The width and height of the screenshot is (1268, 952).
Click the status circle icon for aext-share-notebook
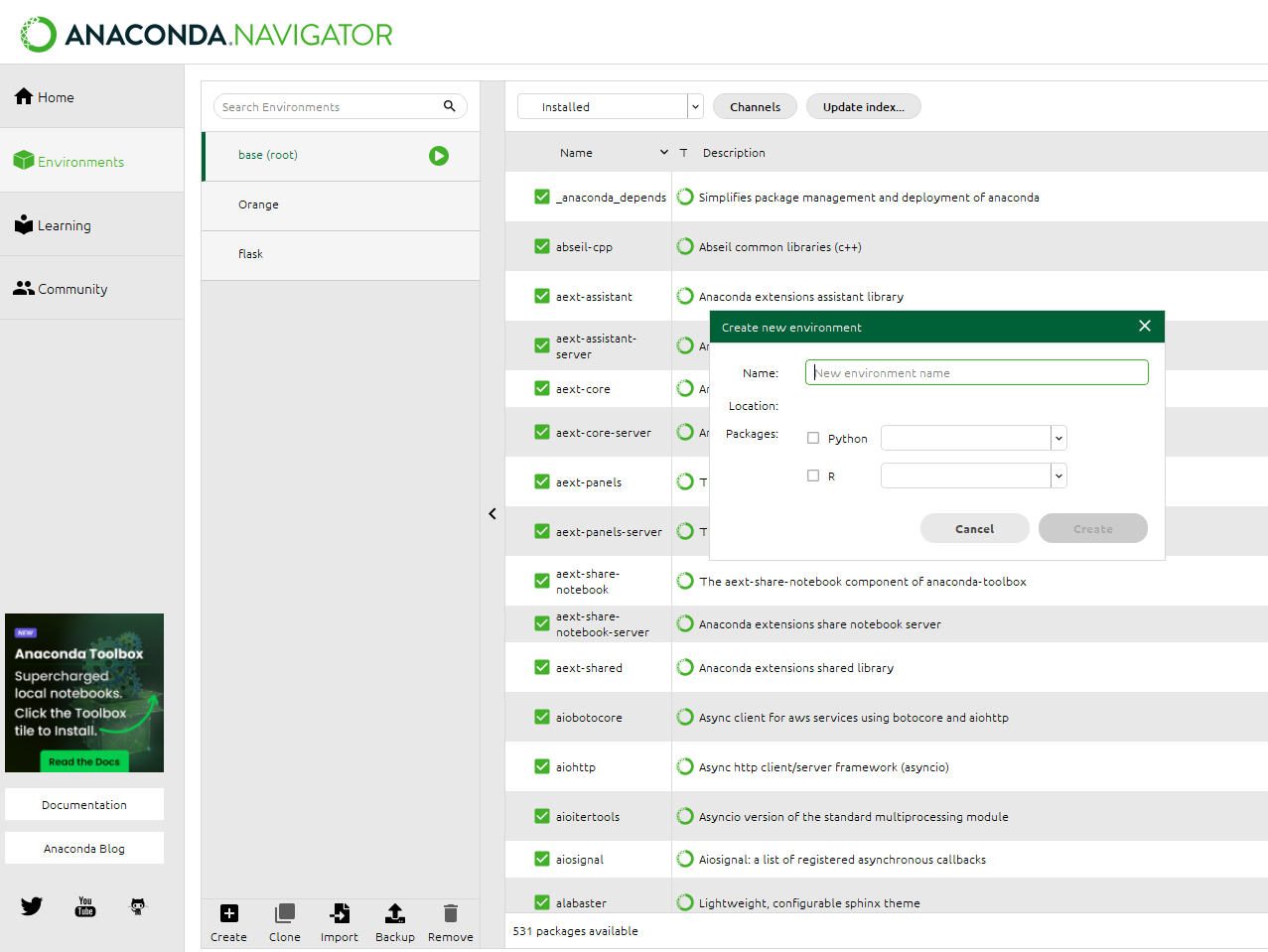pyautogui.click(x=685, y=581)
